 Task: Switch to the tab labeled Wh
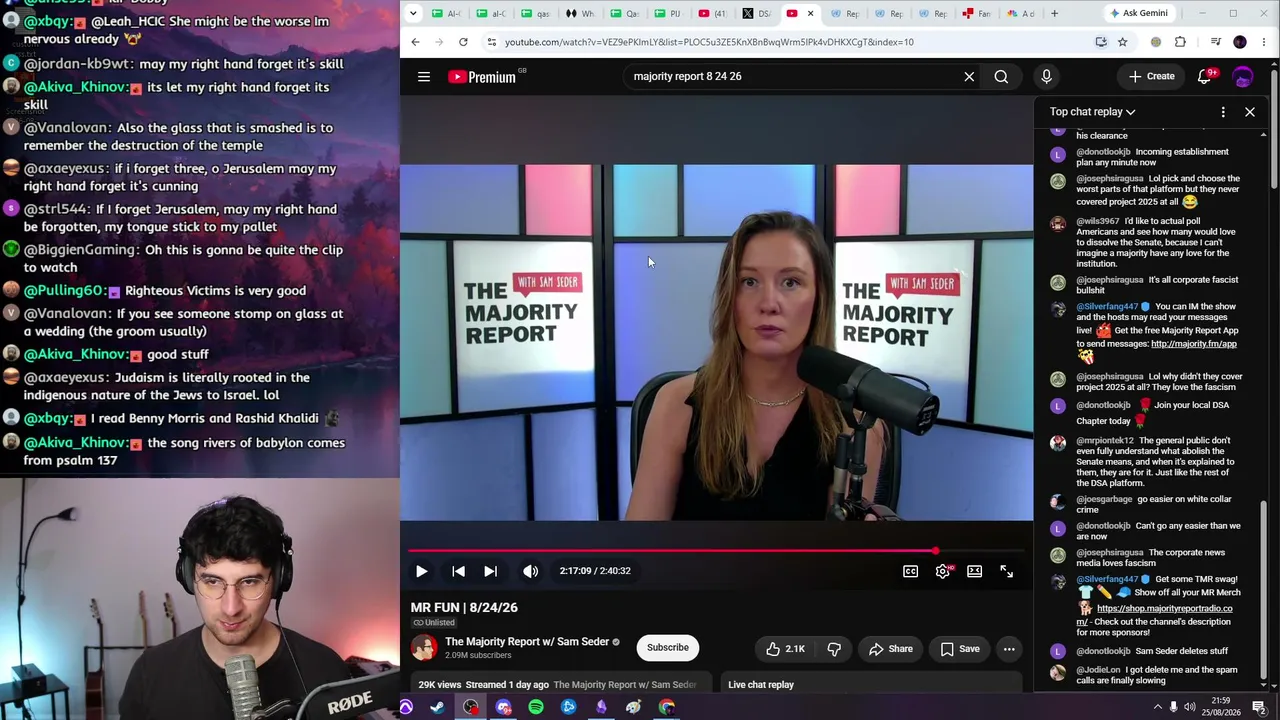pos(580,13)
